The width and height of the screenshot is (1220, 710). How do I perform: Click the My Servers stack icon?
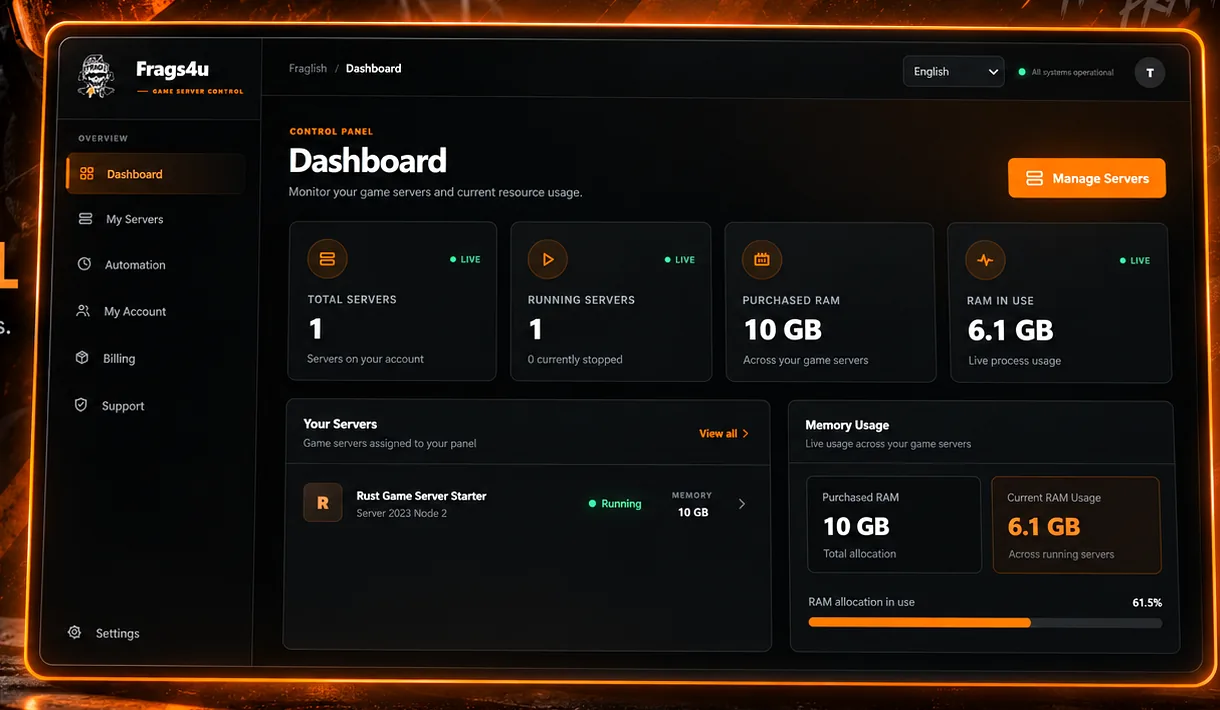pyautogui.click(x=85, y=219)
